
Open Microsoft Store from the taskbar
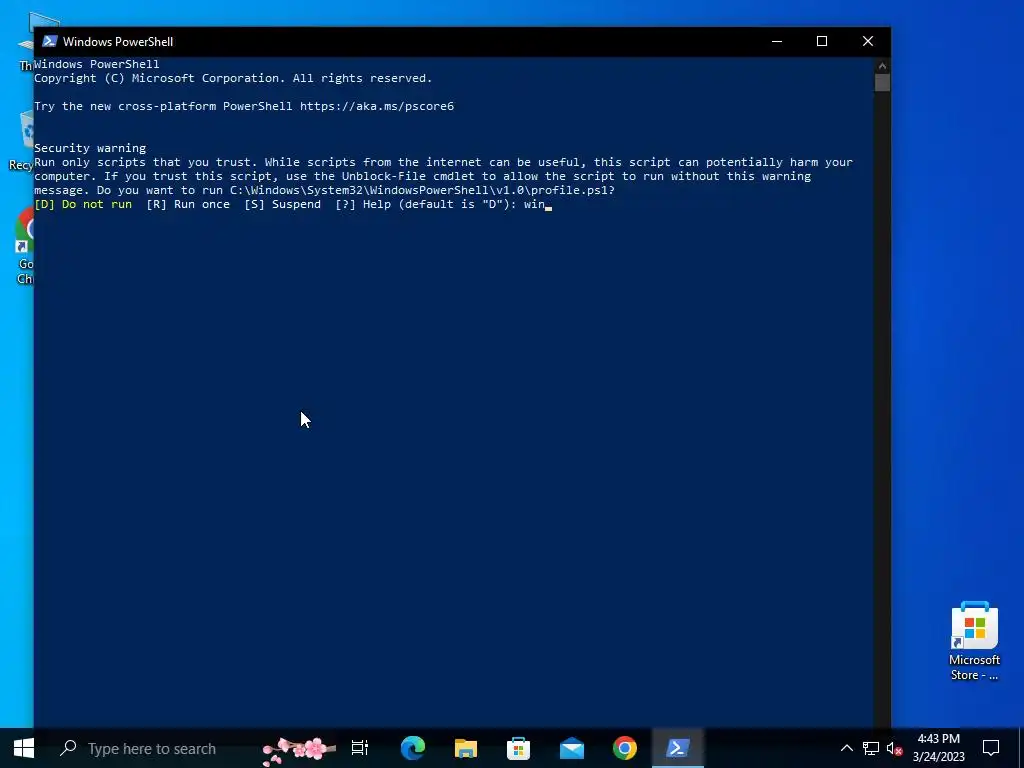519,748
